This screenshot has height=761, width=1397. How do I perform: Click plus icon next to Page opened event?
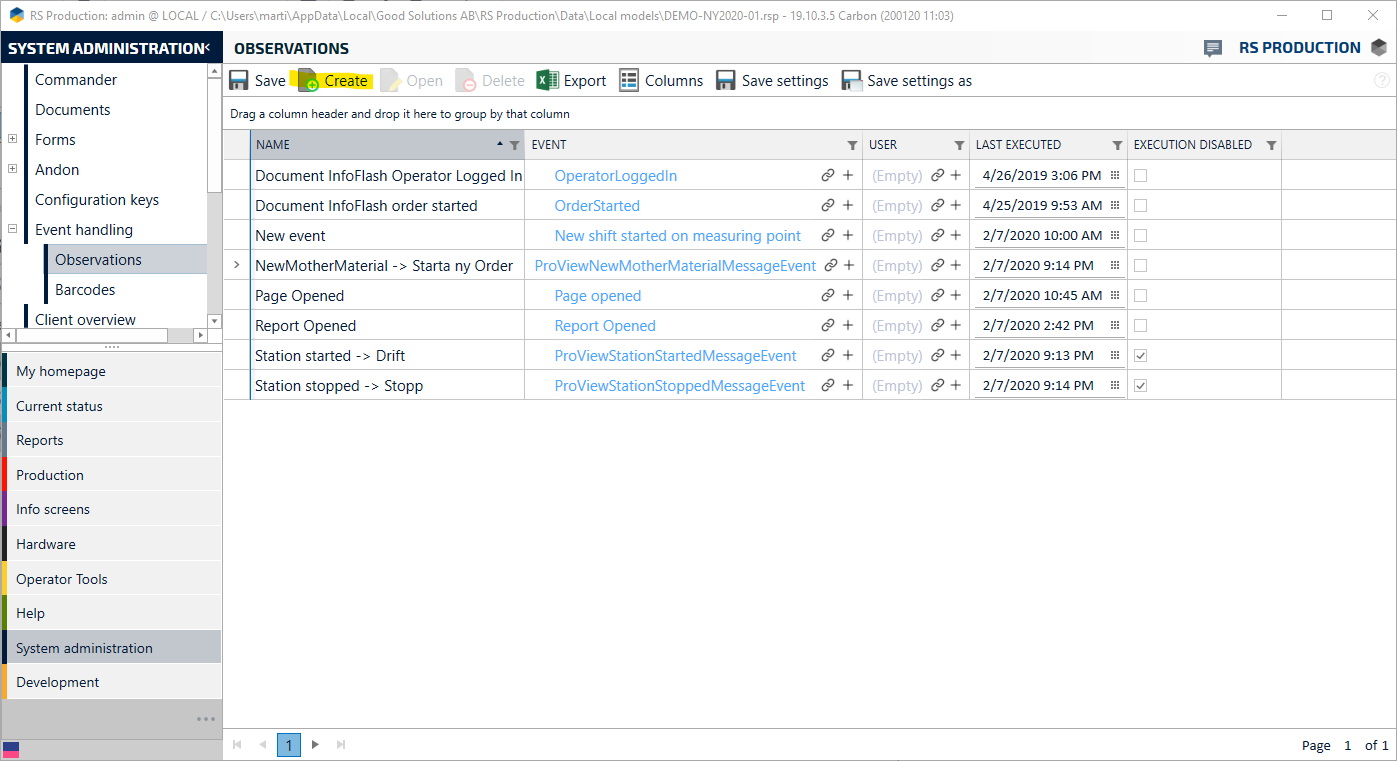pyautogui.click(x=847, y=296)
